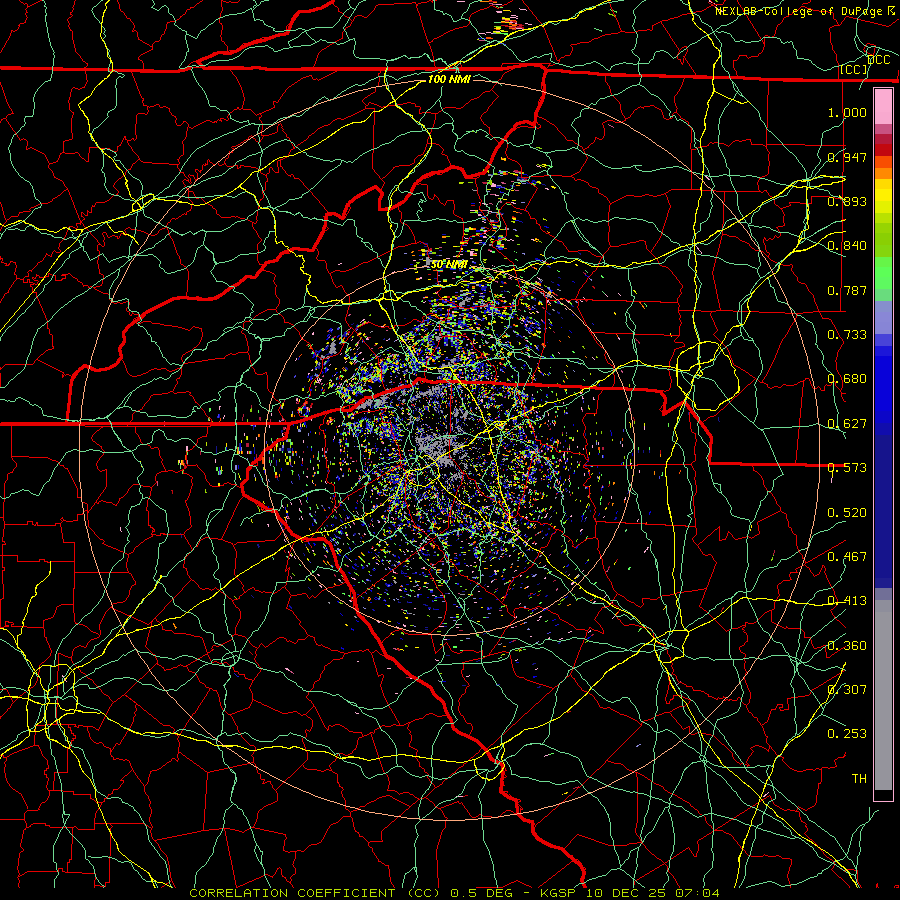
Task: Click the pink swatch atop the color bar
Action: [883, 107]
